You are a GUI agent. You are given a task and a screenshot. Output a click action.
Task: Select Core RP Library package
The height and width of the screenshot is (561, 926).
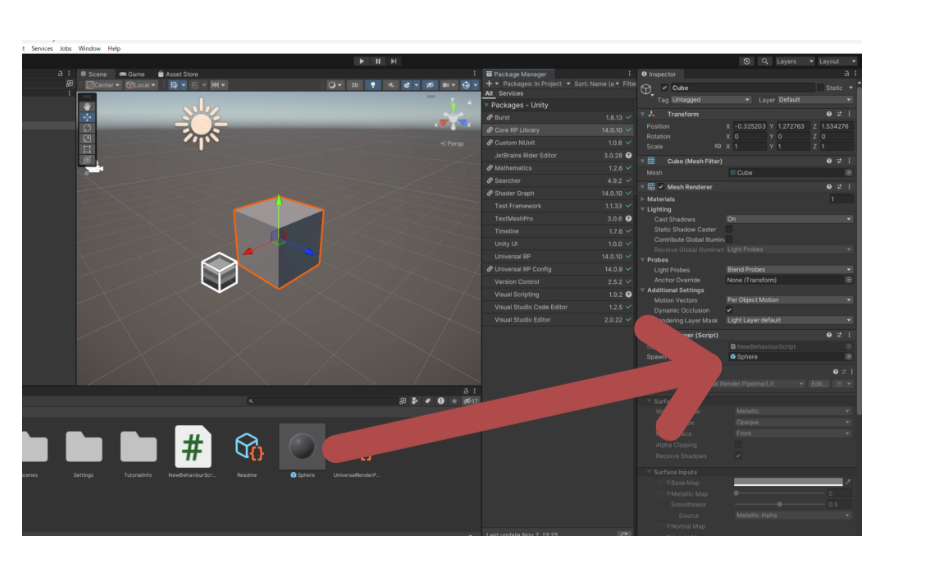point(559,130)
